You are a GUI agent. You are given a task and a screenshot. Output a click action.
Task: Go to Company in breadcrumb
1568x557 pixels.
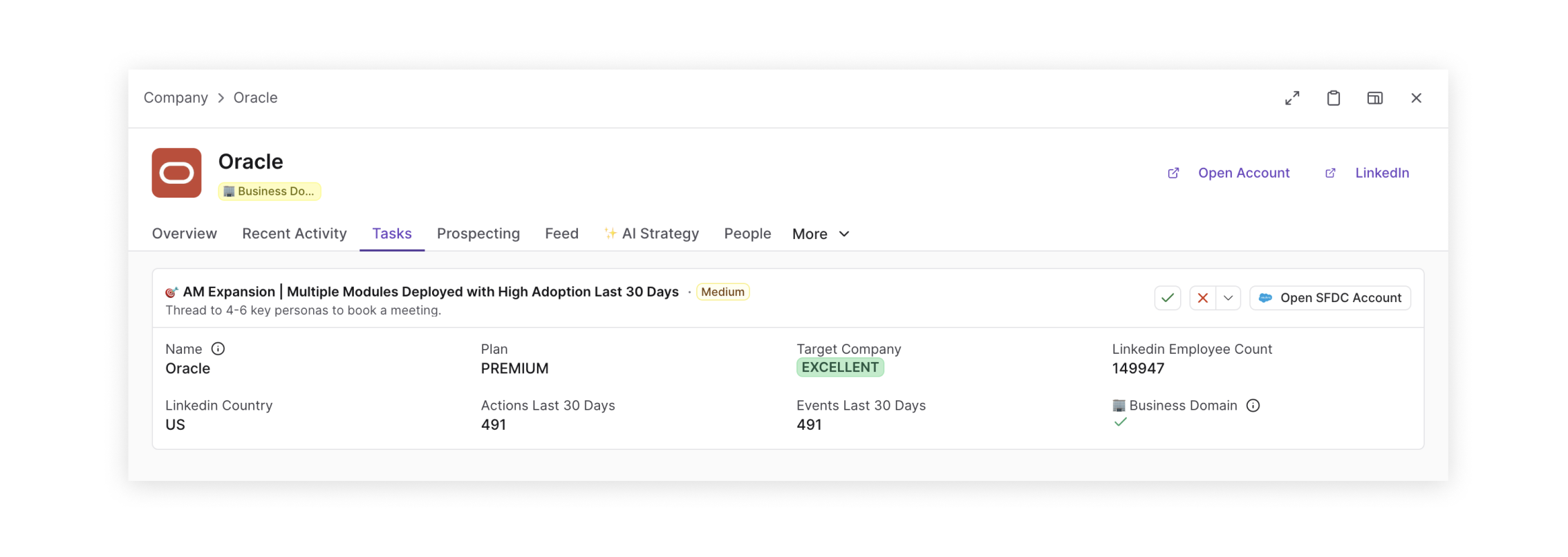(176, 97)
